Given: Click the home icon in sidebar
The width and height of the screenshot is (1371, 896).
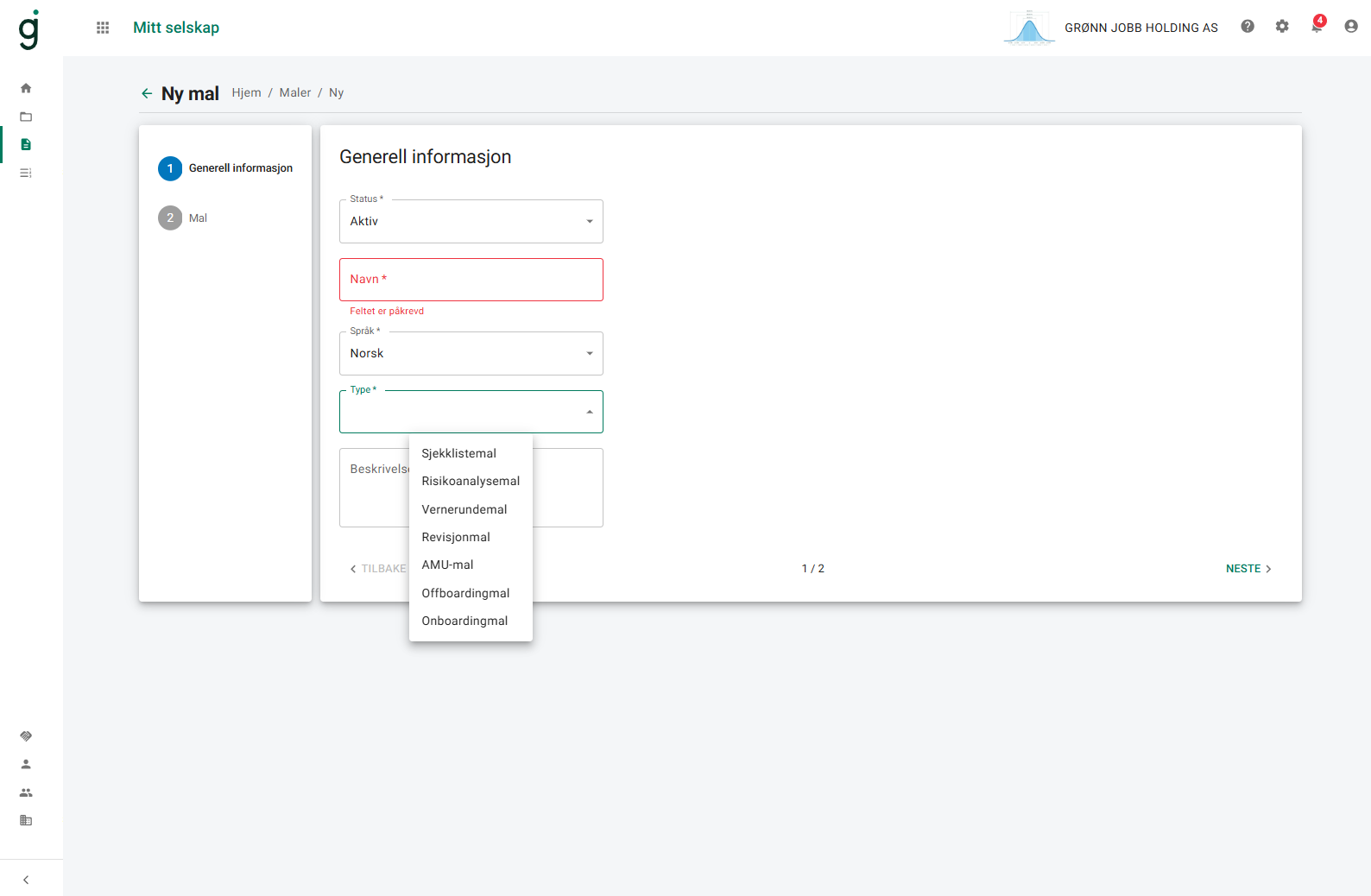Looking at the screenshot, I should tap(26, 88).
